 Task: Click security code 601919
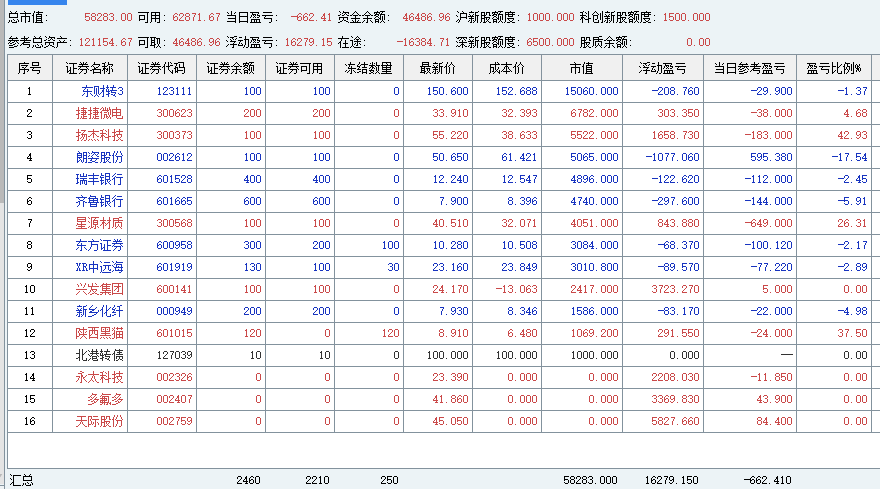174,267
